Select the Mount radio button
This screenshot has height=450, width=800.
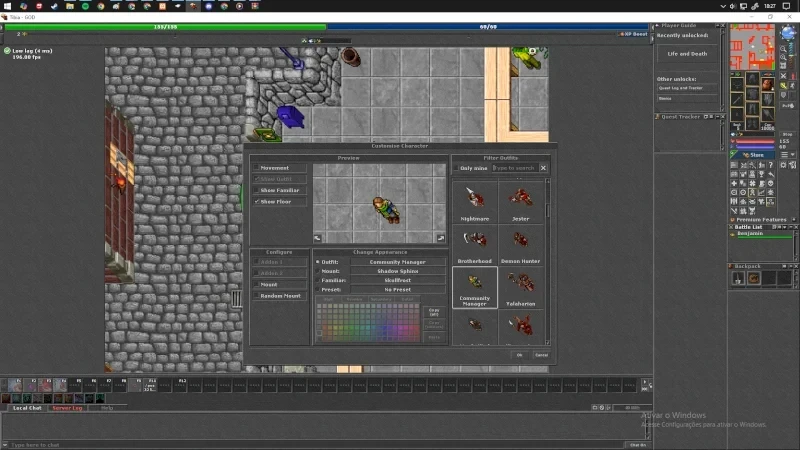[317, 271]
